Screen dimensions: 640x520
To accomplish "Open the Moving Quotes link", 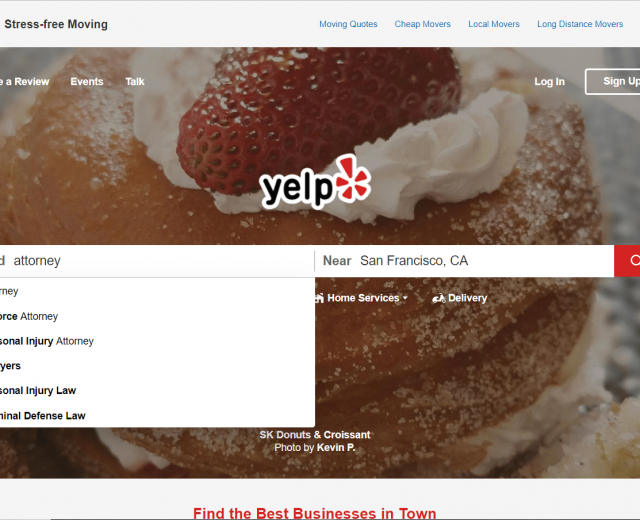I will point(348,24).
